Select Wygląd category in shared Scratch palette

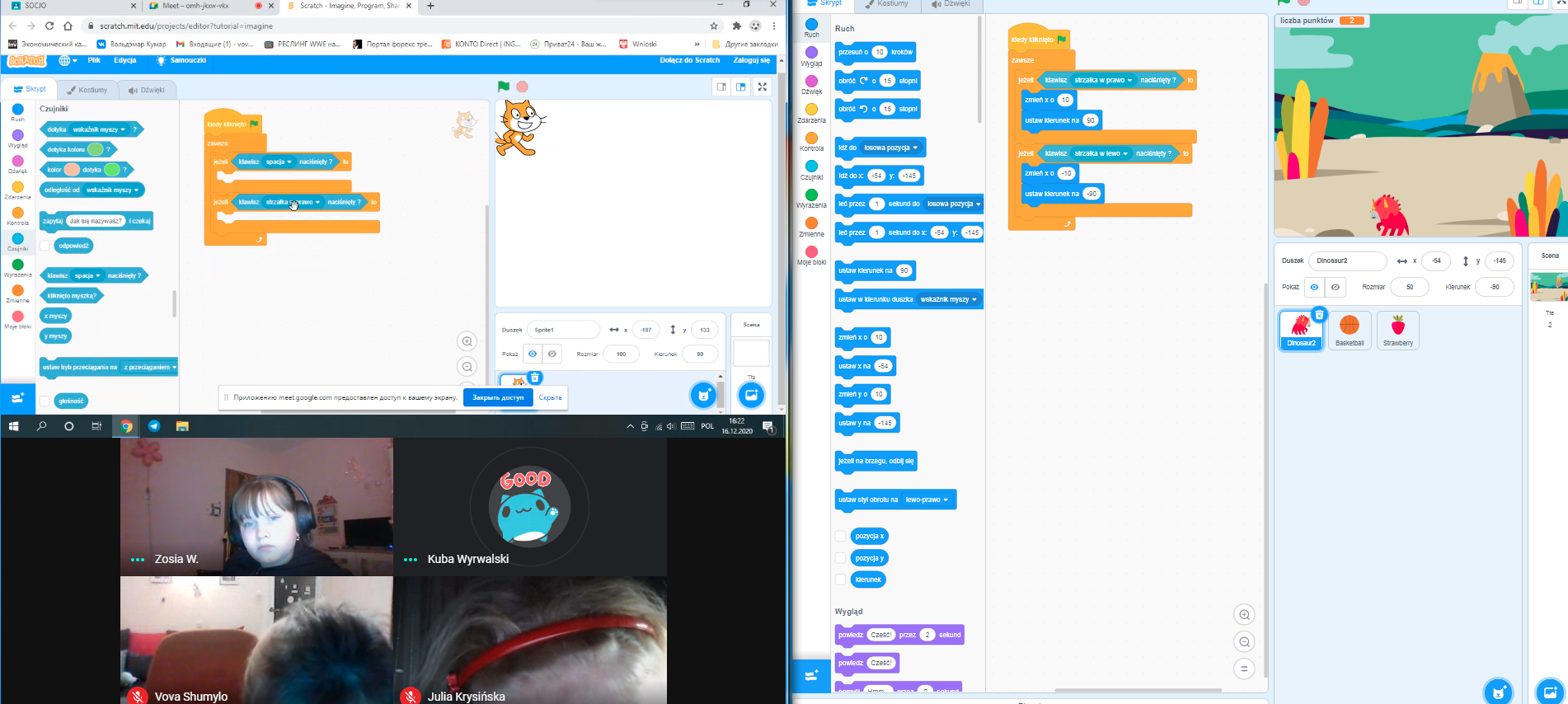pos(17,138)
